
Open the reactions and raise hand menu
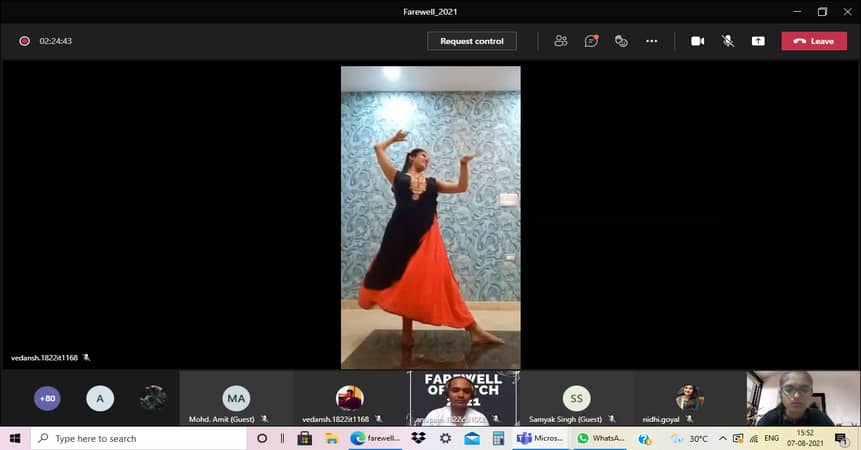pos(621,41)
